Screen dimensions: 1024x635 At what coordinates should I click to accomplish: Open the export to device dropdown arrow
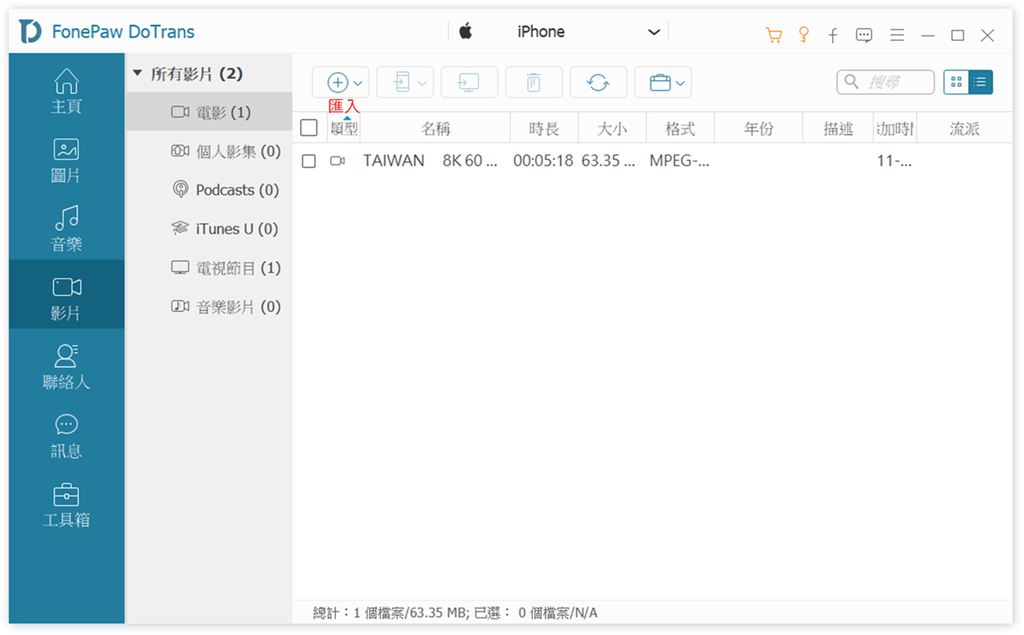[422, 83]
